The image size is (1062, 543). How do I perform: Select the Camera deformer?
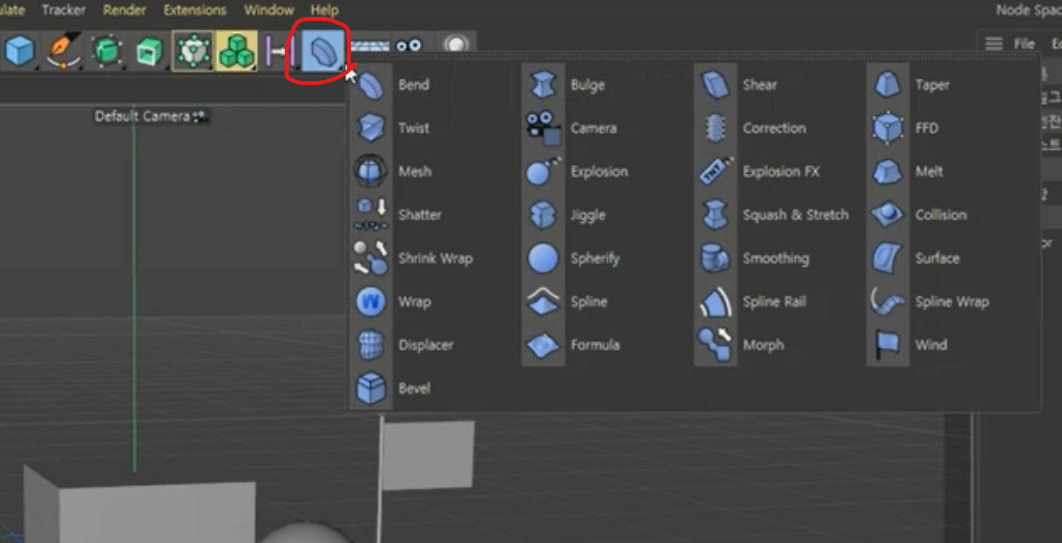point(571,129)
